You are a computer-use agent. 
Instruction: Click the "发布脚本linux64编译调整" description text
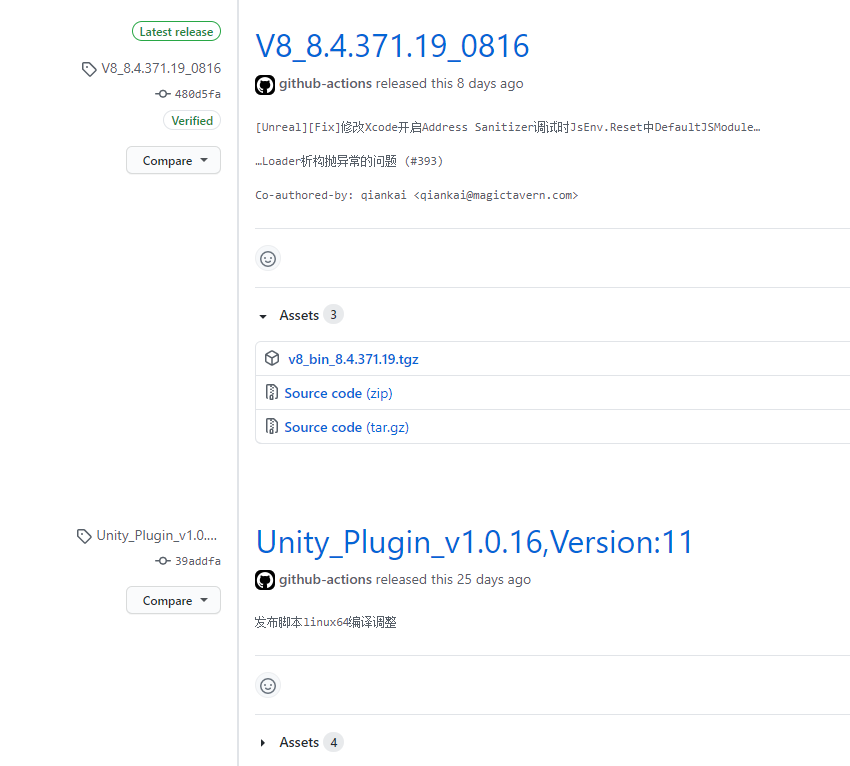(326, 622)
